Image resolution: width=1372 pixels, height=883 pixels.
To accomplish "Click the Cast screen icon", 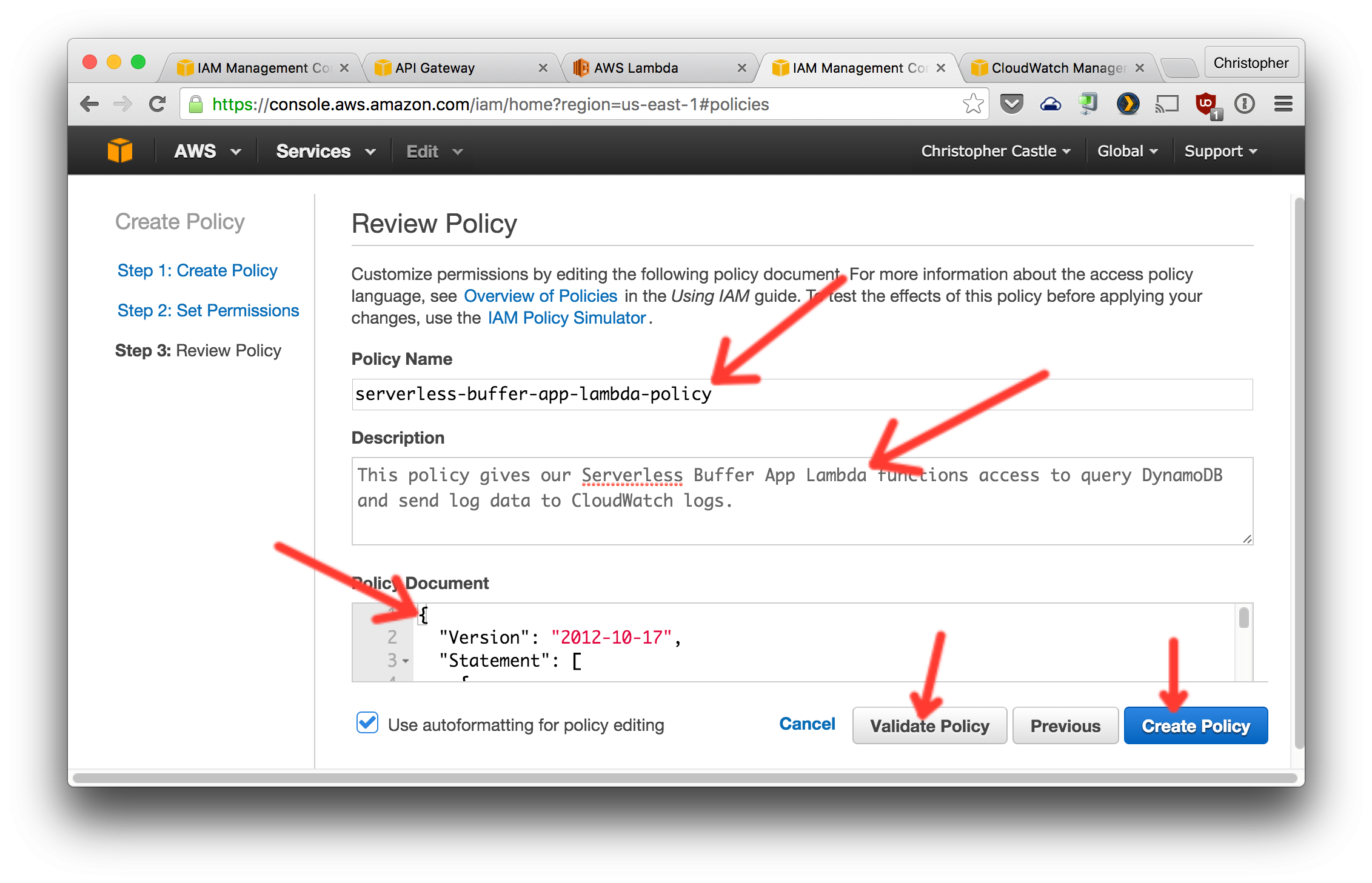I will [1166, 104].
